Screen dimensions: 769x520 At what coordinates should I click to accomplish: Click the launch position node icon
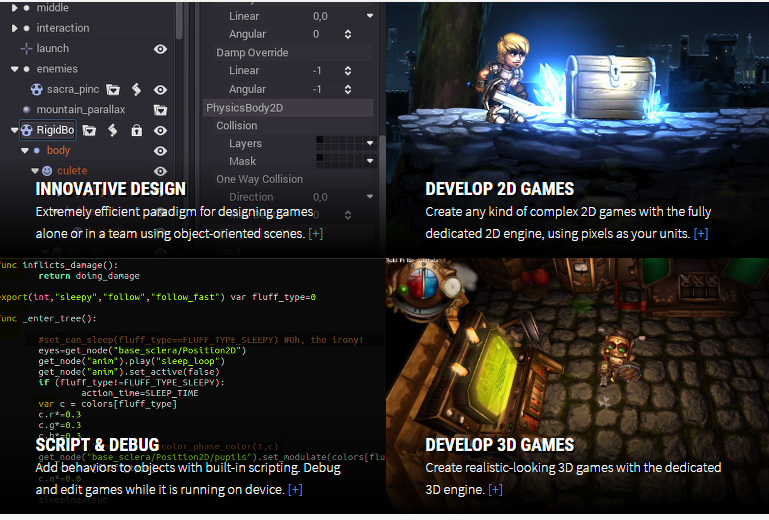pyautogui.click(x=26, y=49)
